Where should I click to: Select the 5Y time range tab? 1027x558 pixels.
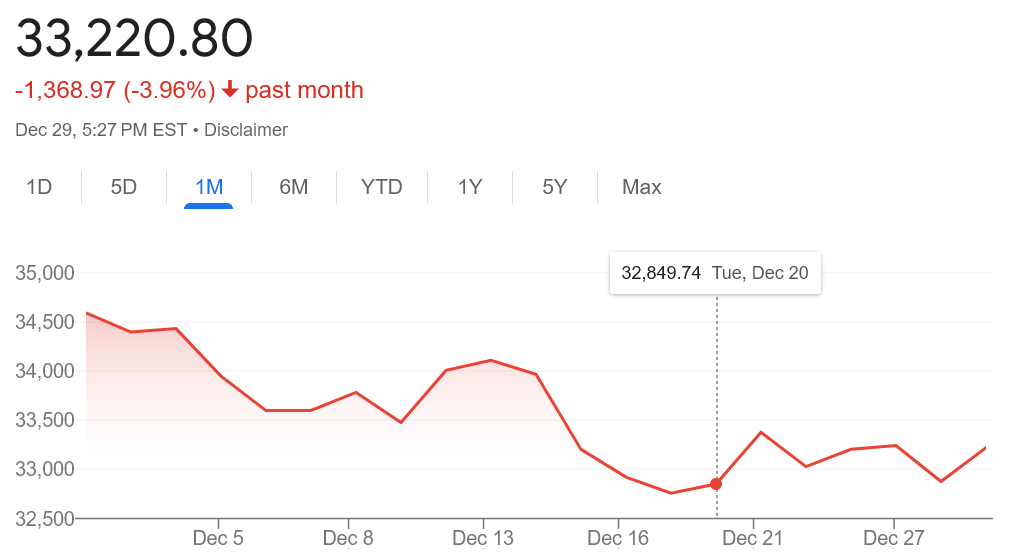554,187
